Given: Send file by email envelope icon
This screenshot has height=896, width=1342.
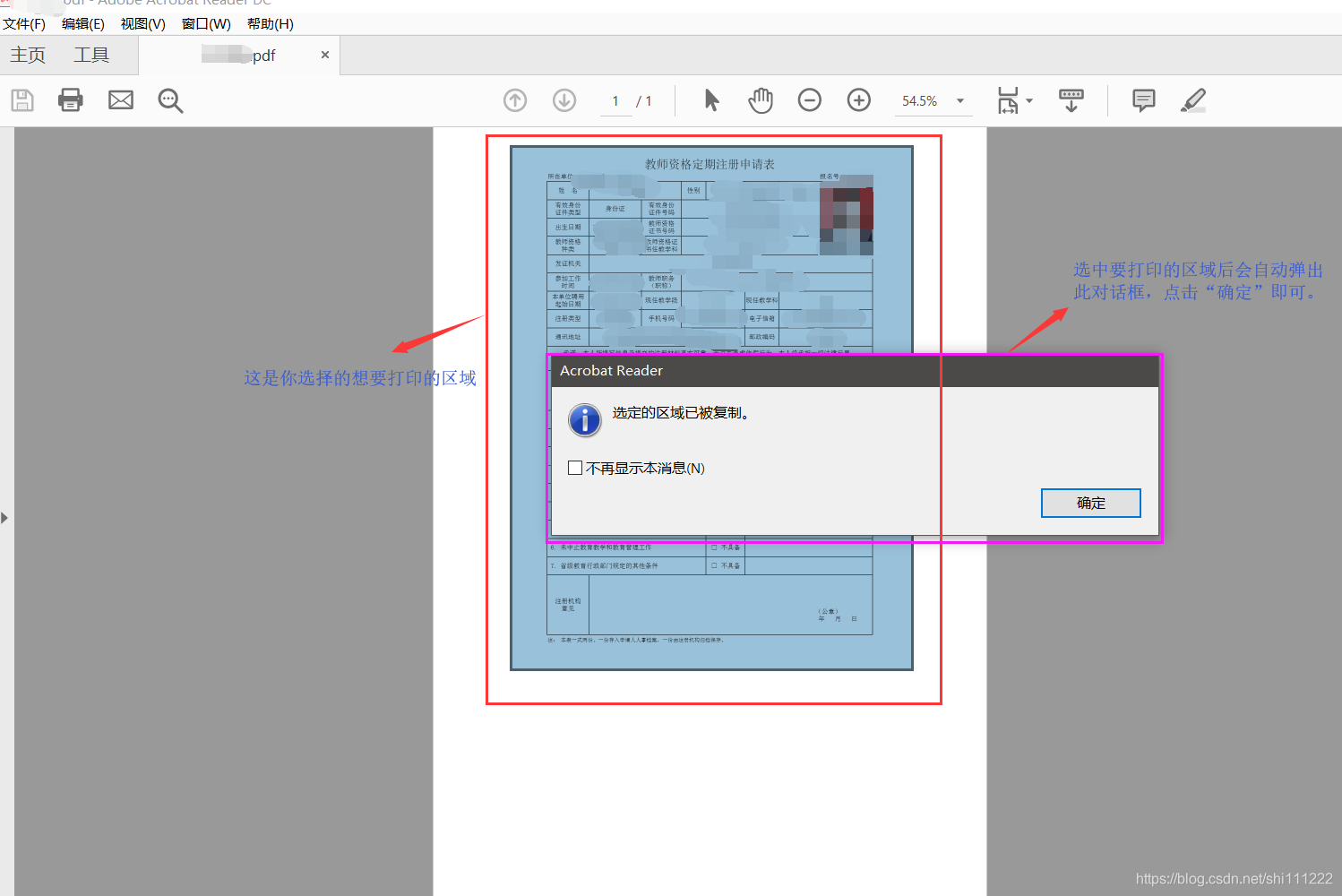Looking at the screenshot, I should 121,100.
